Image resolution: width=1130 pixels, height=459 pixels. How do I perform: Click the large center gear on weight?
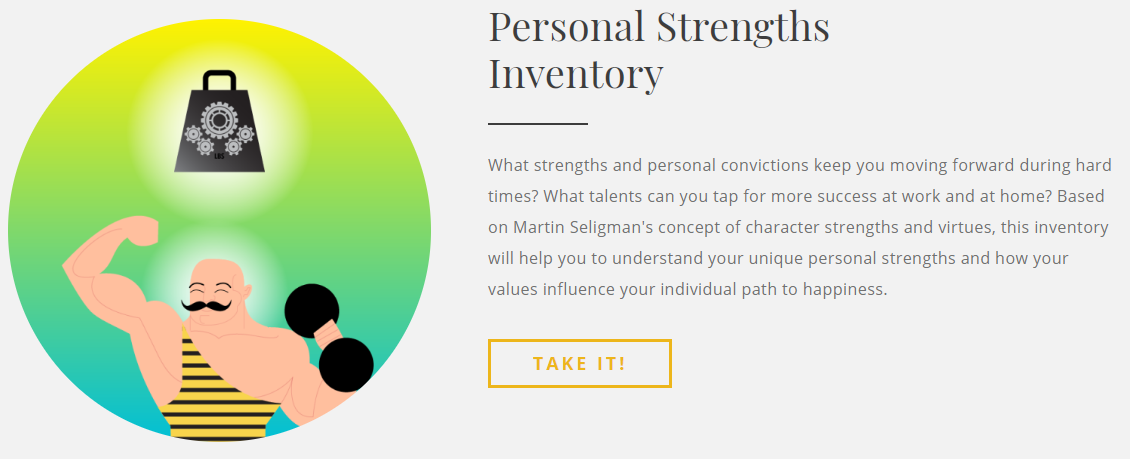tap(218, 120)
